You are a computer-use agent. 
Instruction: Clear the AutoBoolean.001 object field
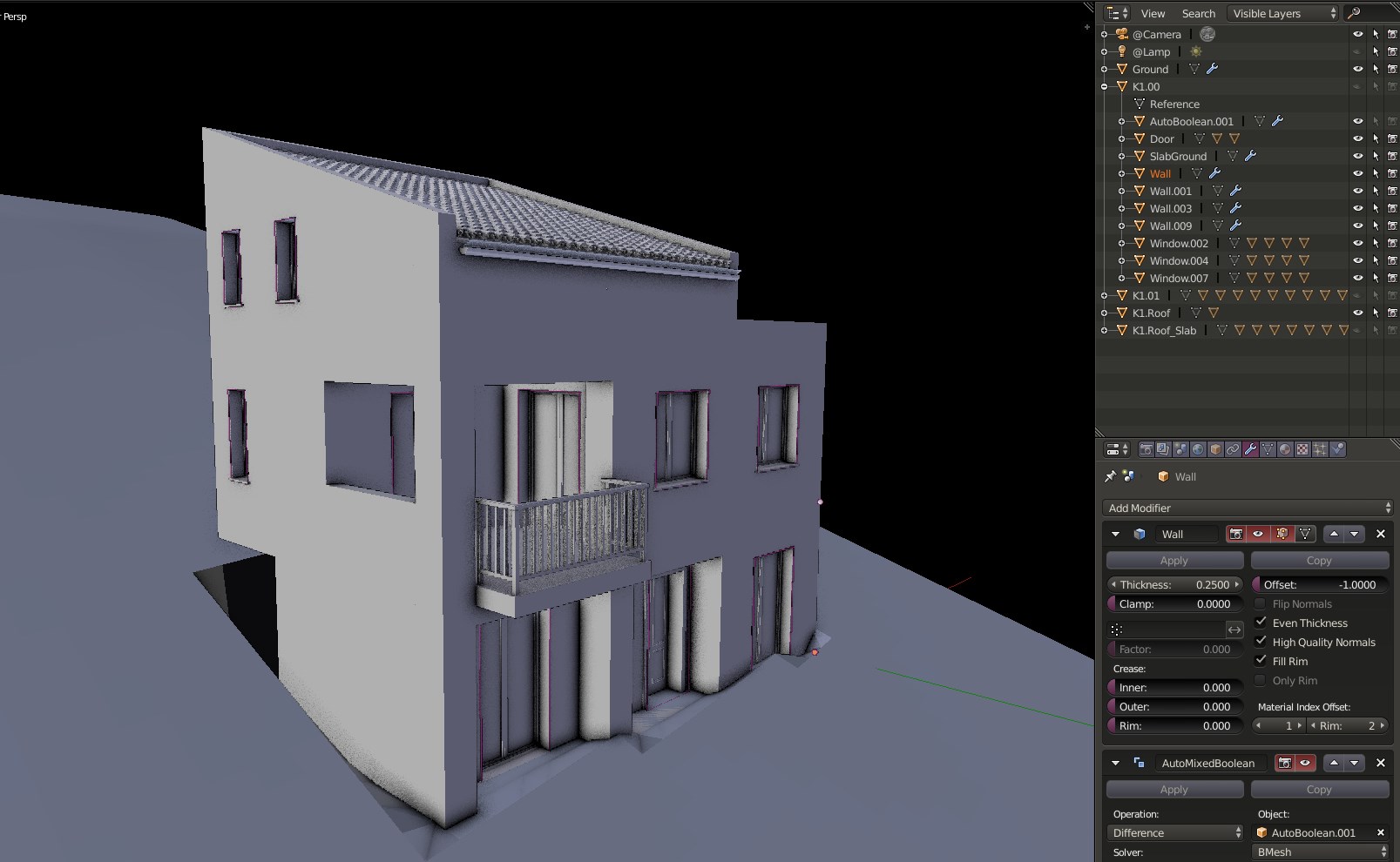[x=1381, y=832]
